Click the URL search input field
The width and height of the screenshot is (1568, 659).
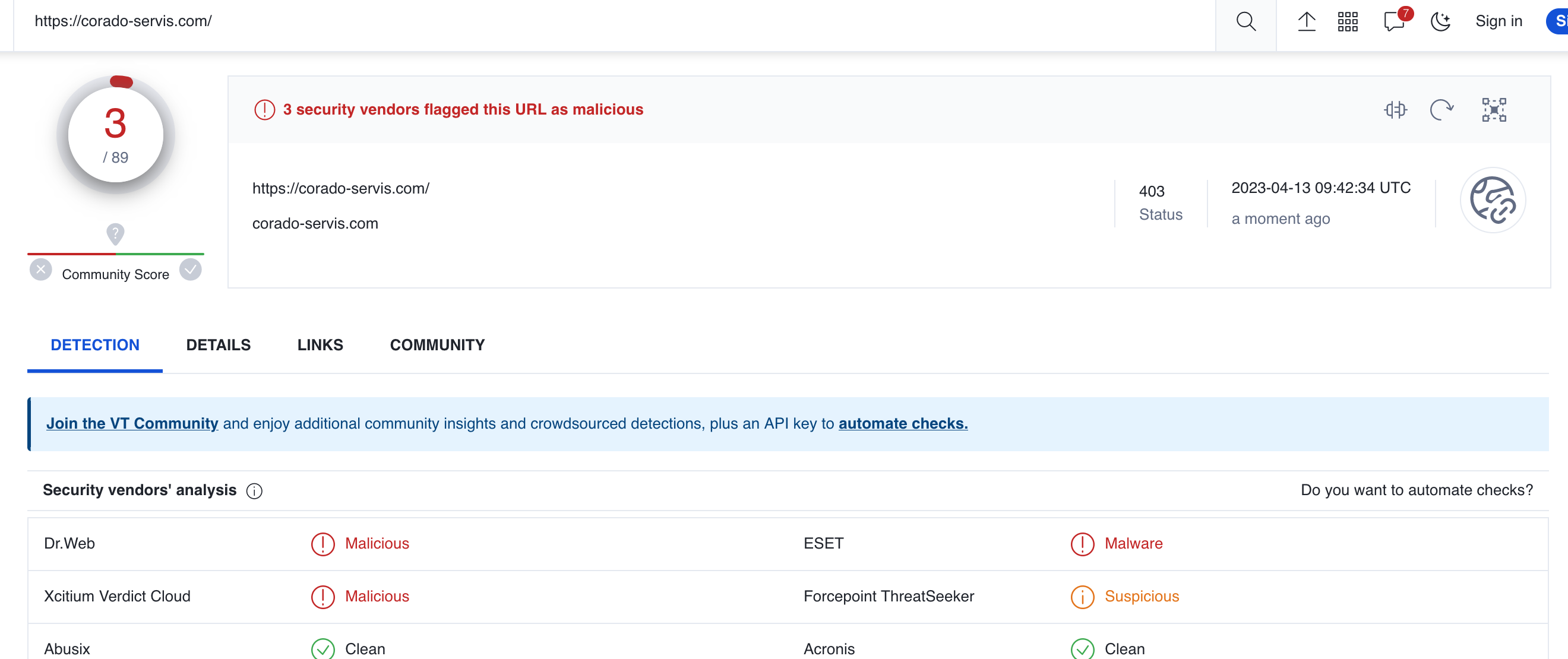click(615, 22)
